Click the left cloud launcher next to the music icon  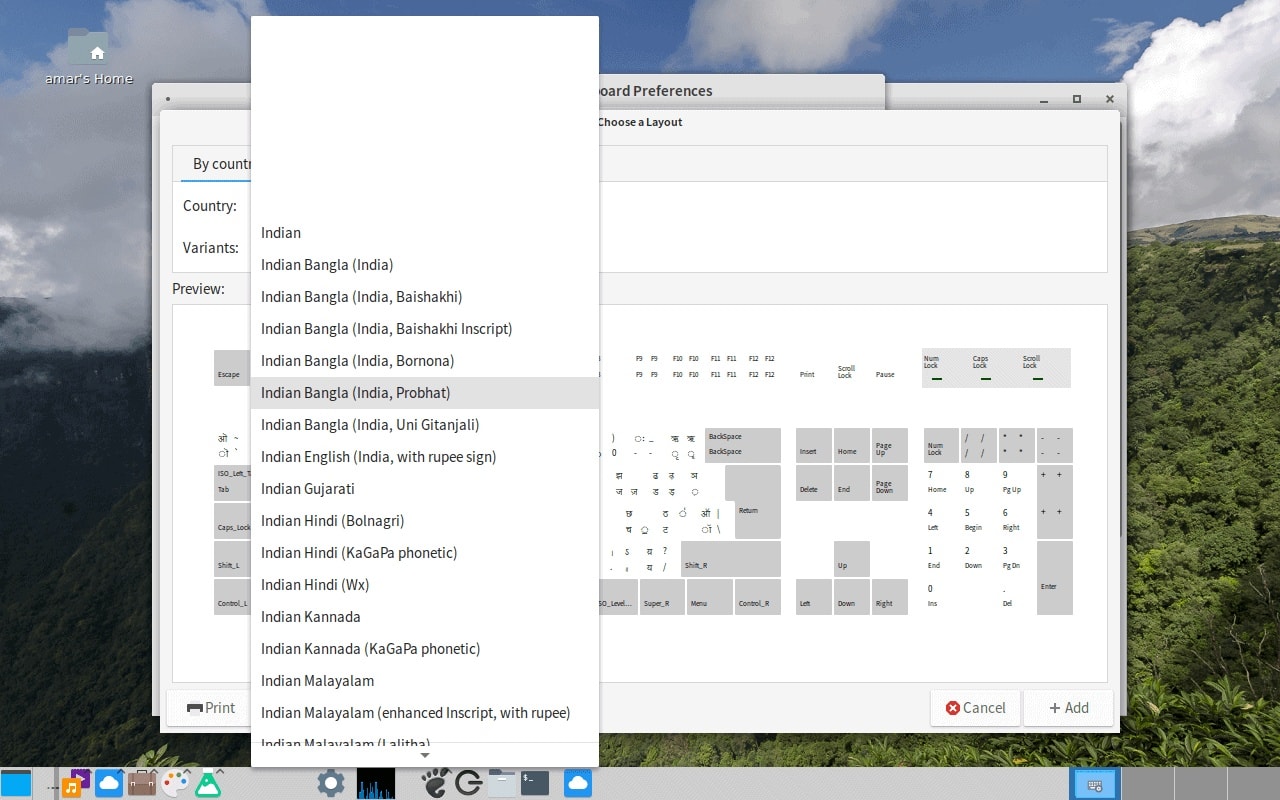point(109,783)
